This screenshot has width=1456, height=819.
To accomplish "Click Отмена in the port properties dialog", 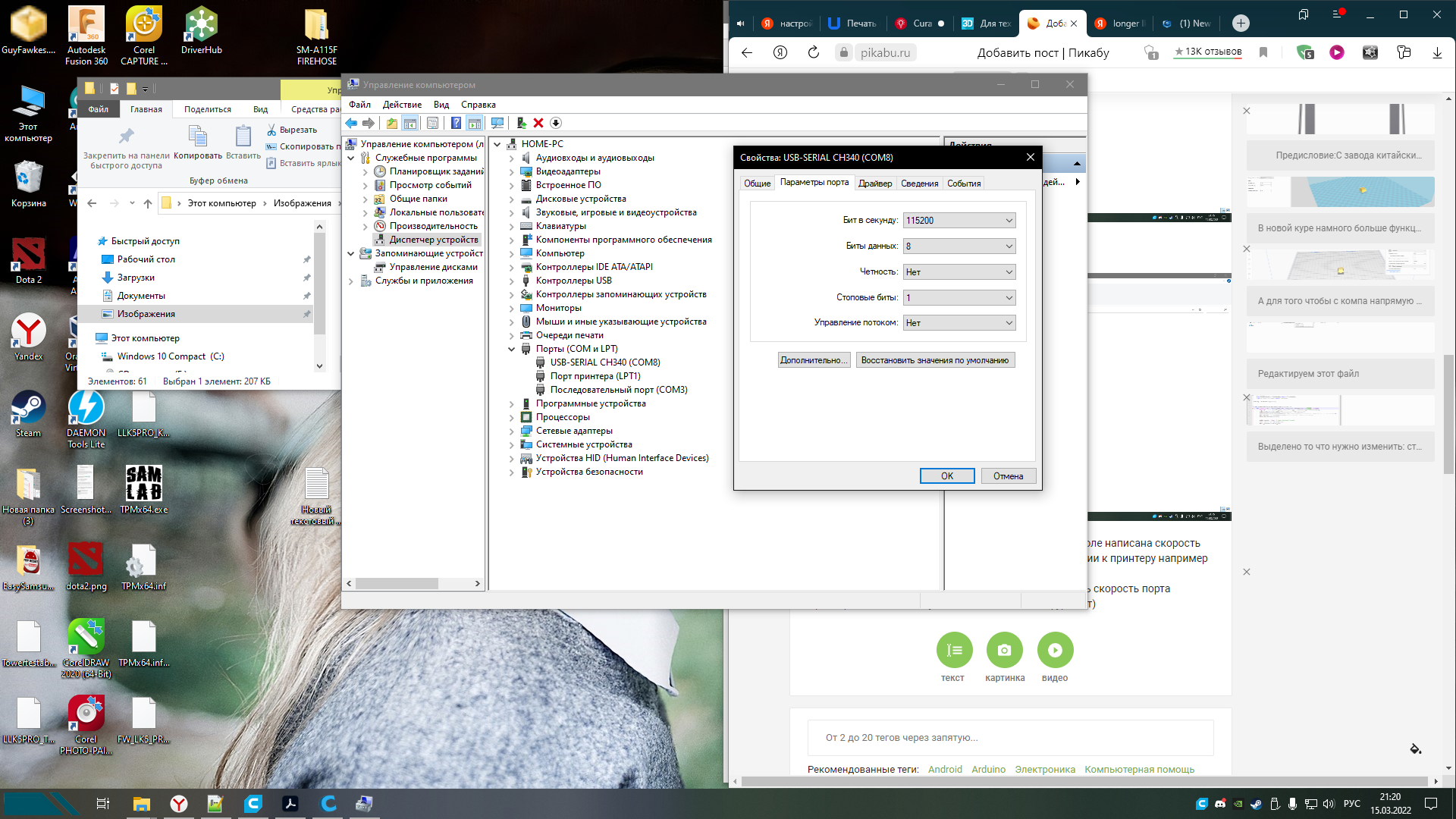I will 1008,476.
